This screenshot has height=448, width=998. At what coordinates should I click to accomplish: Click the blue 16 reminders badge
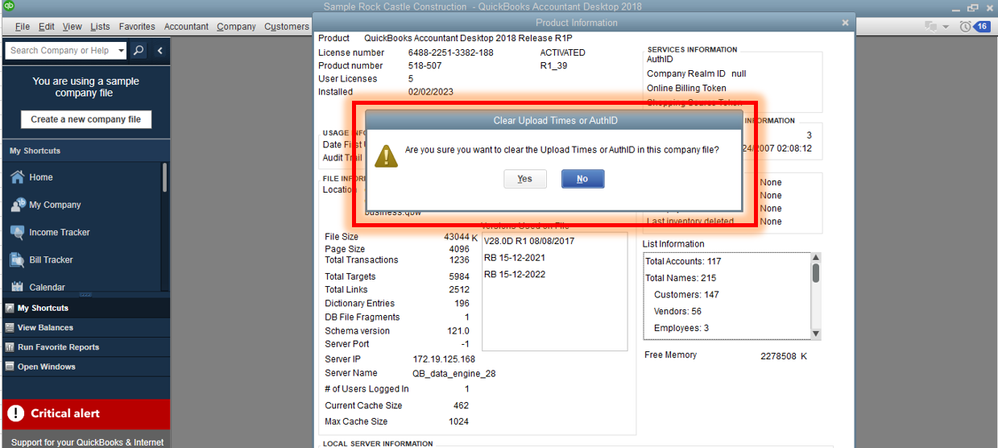982,26
